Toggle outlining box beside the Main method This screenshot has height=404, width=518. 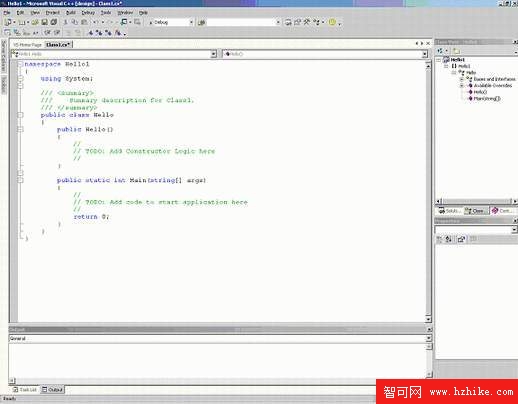pos(20,180)
